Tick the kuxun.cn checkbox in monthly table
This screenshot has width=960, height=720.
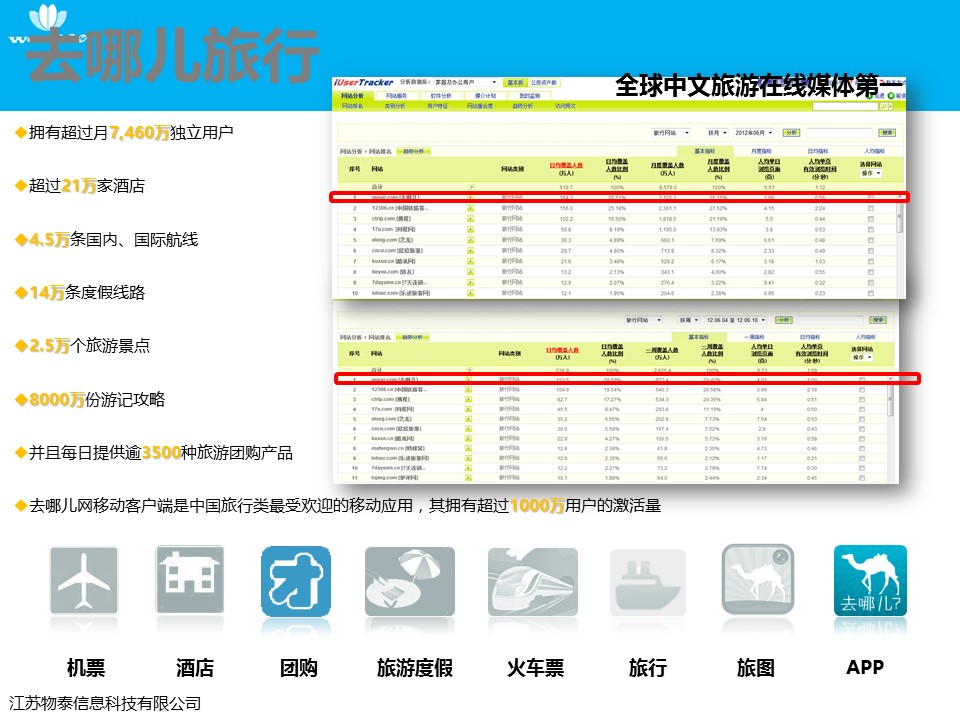click(x=871, y=261)
